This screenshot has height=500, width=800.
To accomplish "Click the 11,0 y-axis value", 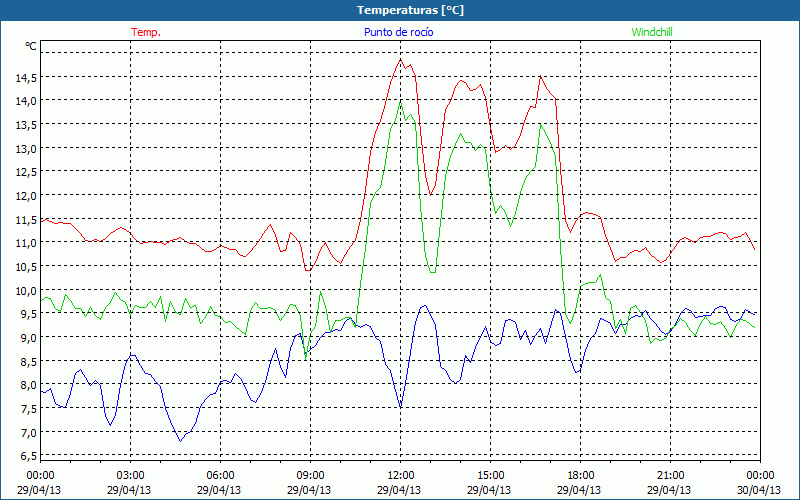I will 26,243.
